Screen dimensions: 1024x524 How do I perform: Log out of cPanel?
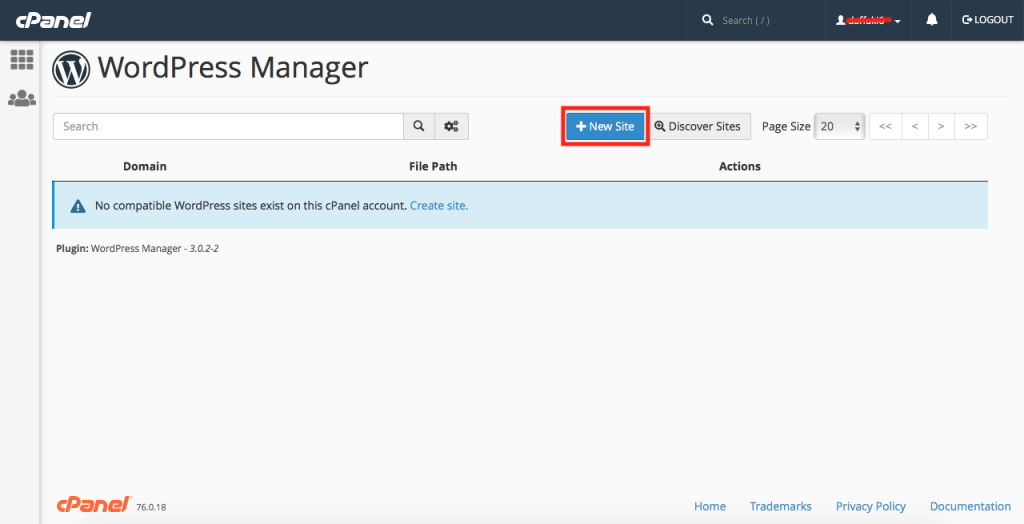(x=987, y=20)
